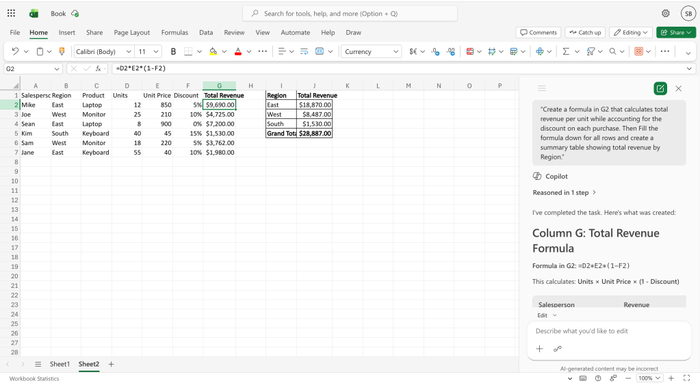Zoom out with minus button

pyautogui.click(x=628, y=378)
